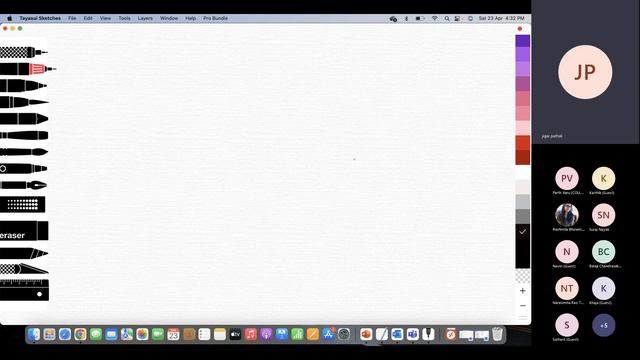Open the Tools menu

pos(124,18)
